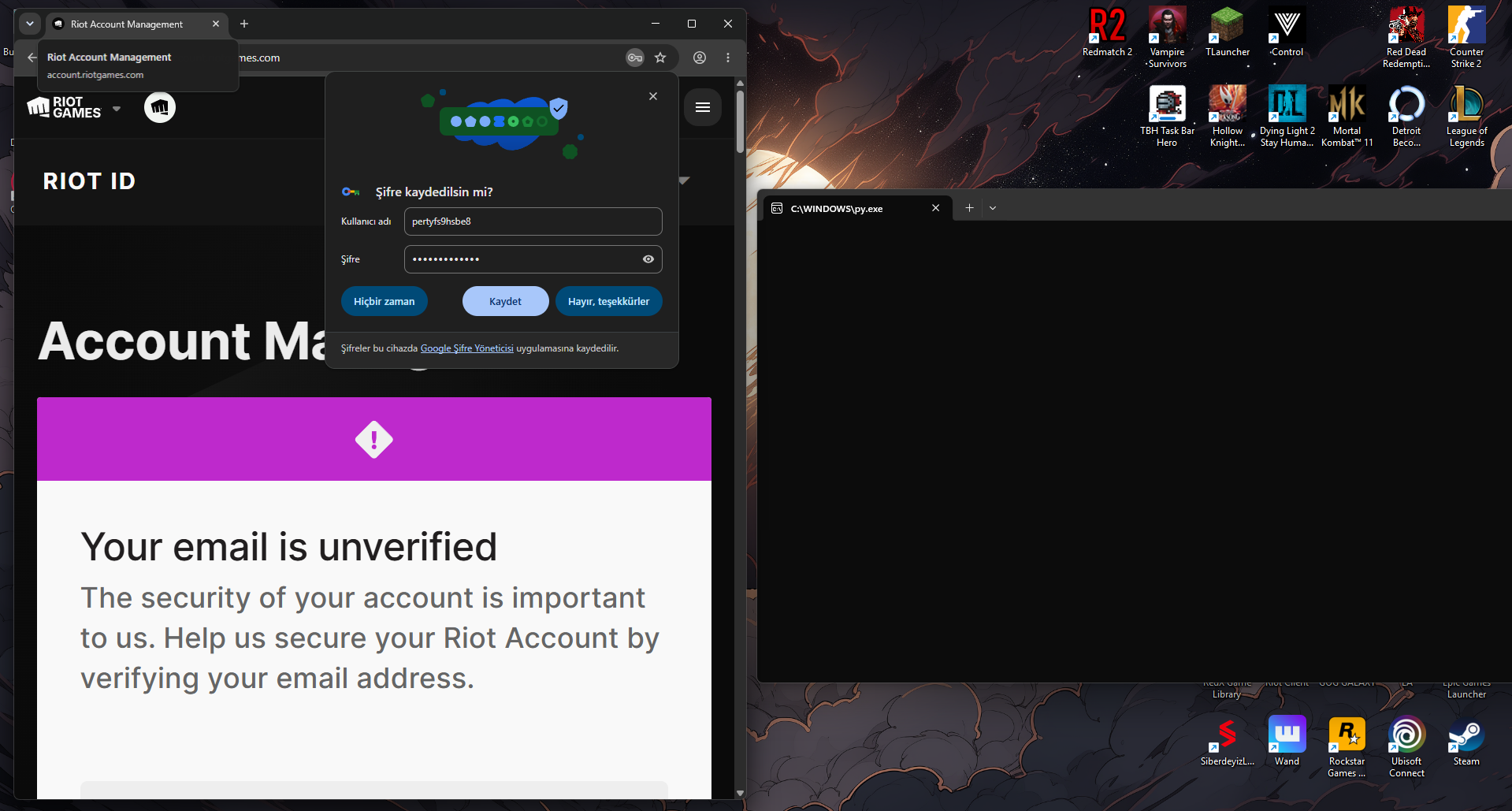Launch Hollow Knight desktop shortcut

point(1227,117)
